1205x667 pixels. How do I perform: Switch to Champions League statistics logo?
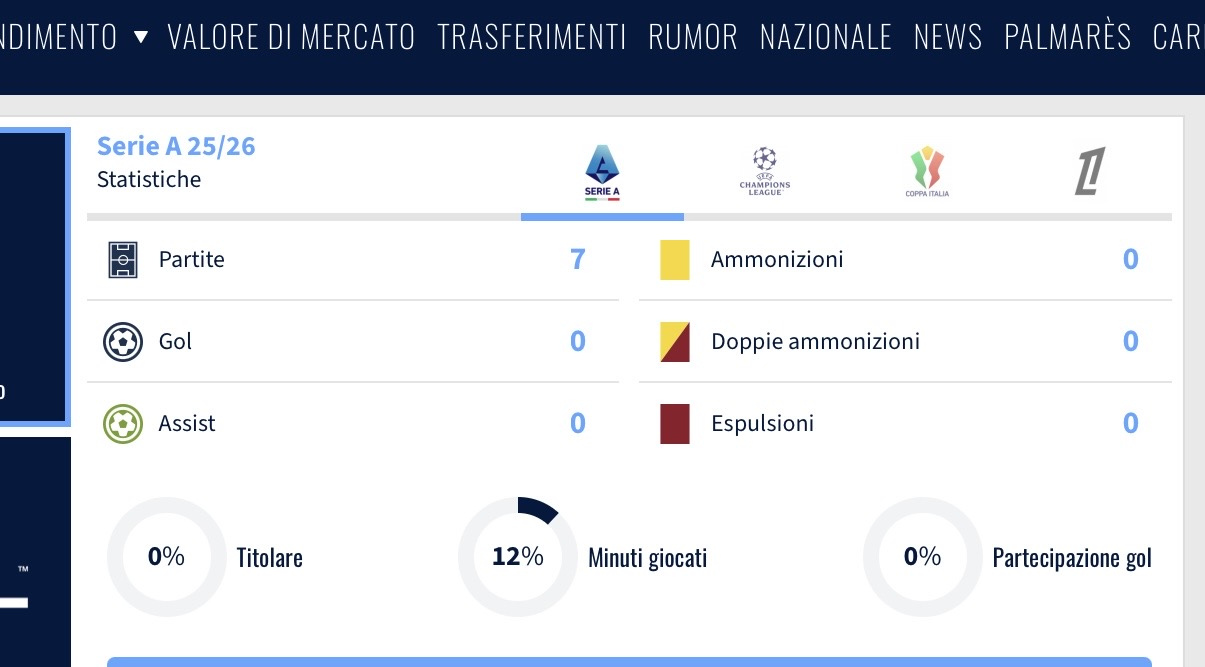765,171
